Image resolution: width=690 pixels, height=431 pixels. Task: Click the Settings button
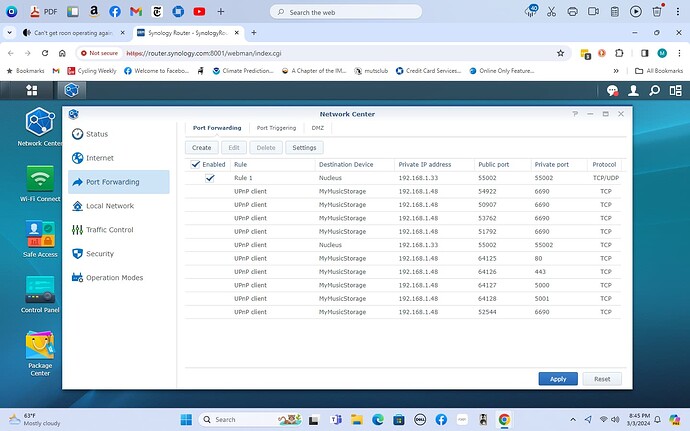click(305, 147)
